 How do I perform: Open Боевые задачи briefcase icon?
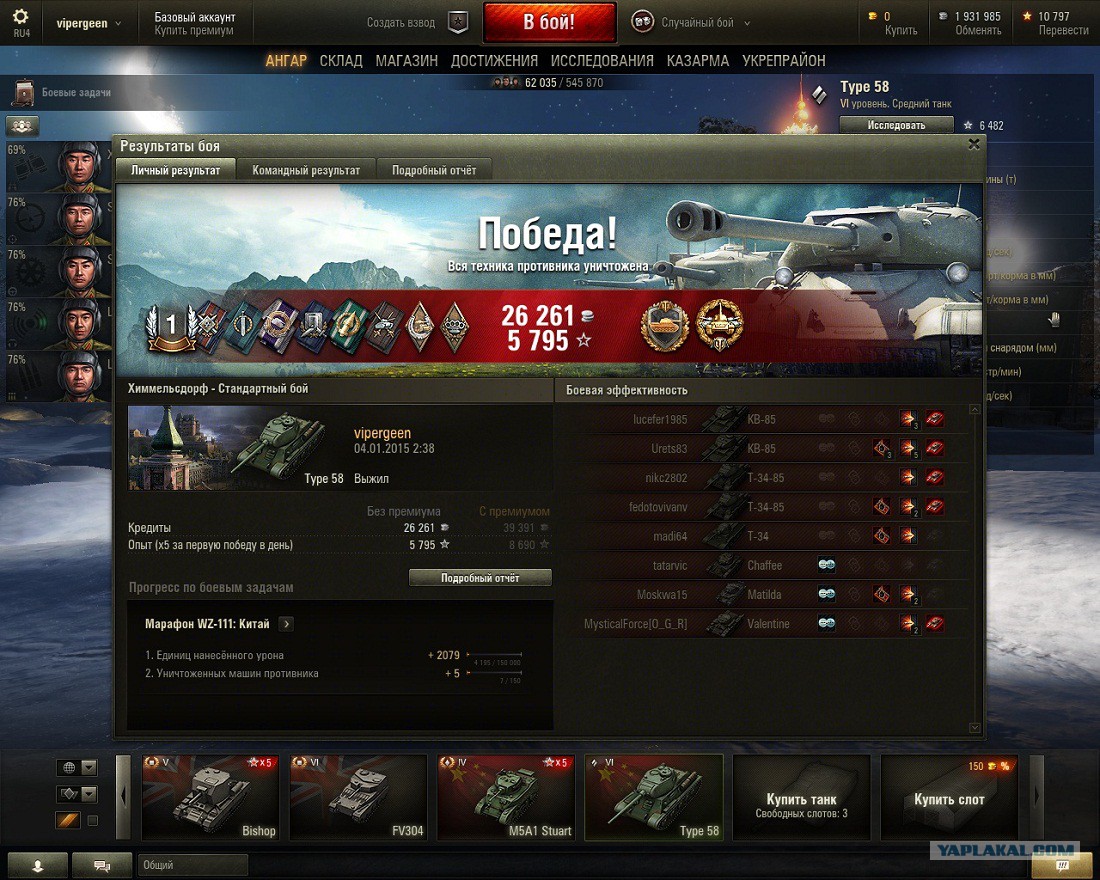click(24, 92)
